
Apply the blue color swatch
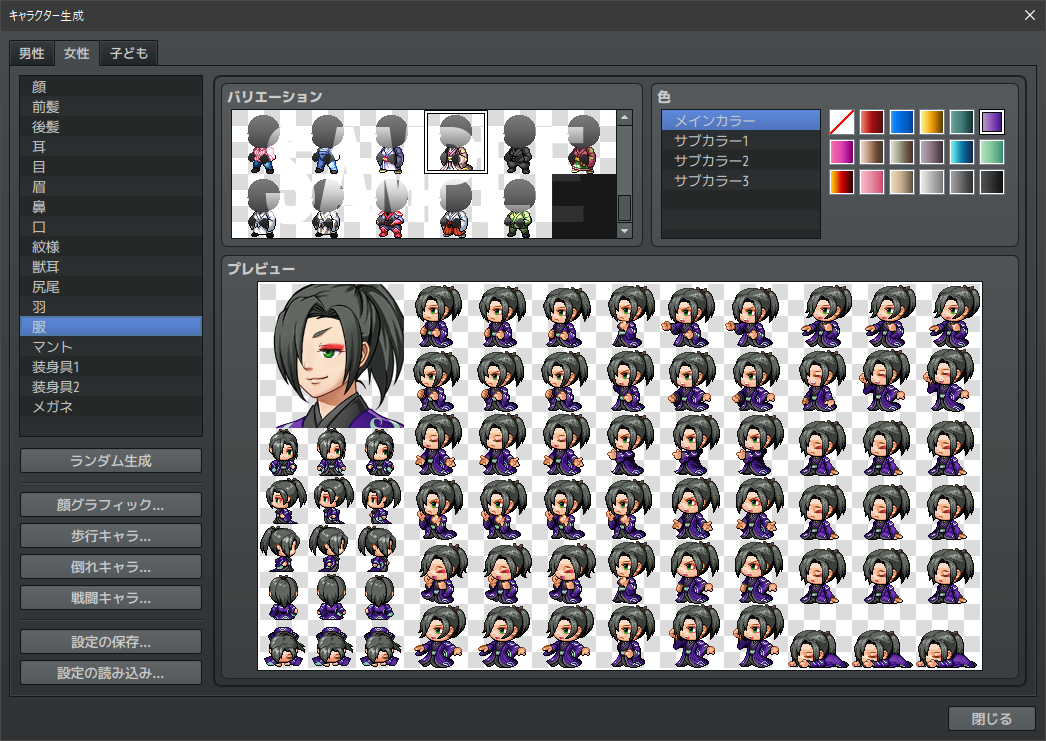[902, 122]
